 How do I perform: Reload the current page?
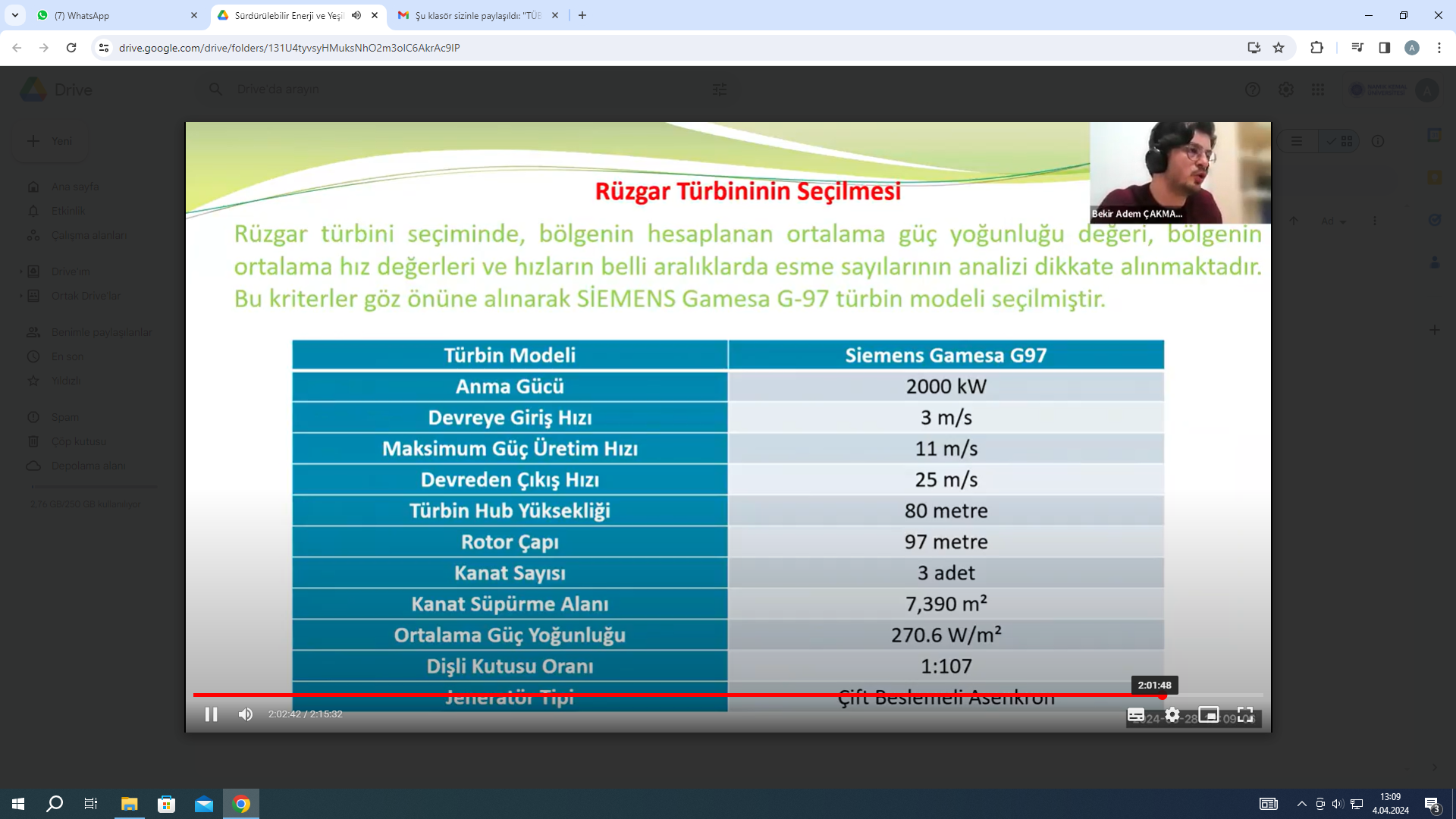tap(71, 48)
